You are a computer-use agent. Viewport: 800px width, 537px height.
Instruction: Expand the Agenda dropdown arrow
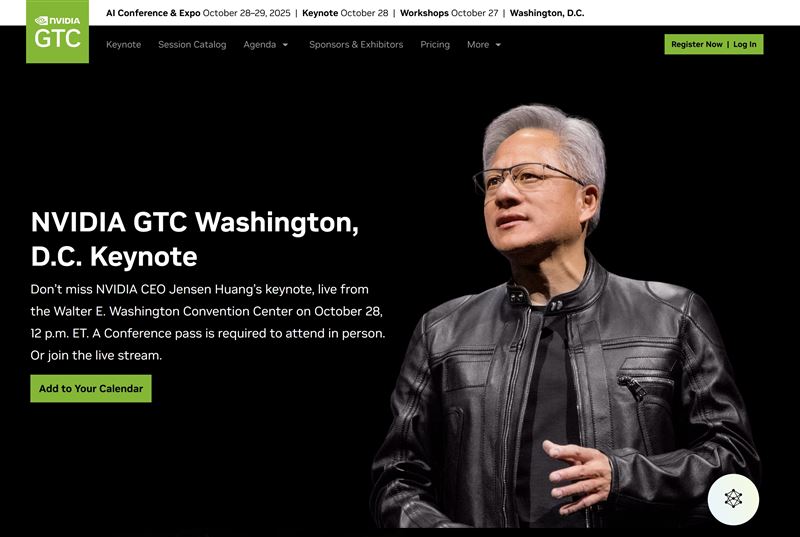click(x=285, y=45)
